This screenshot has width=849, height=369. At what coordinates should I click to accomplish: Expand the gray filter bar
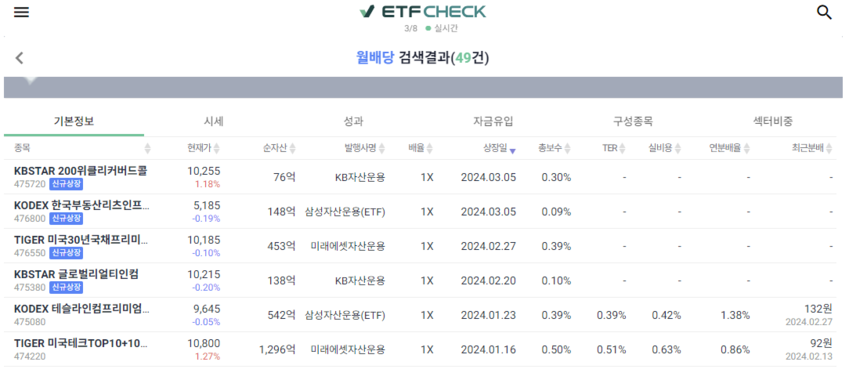click(423, 87)
